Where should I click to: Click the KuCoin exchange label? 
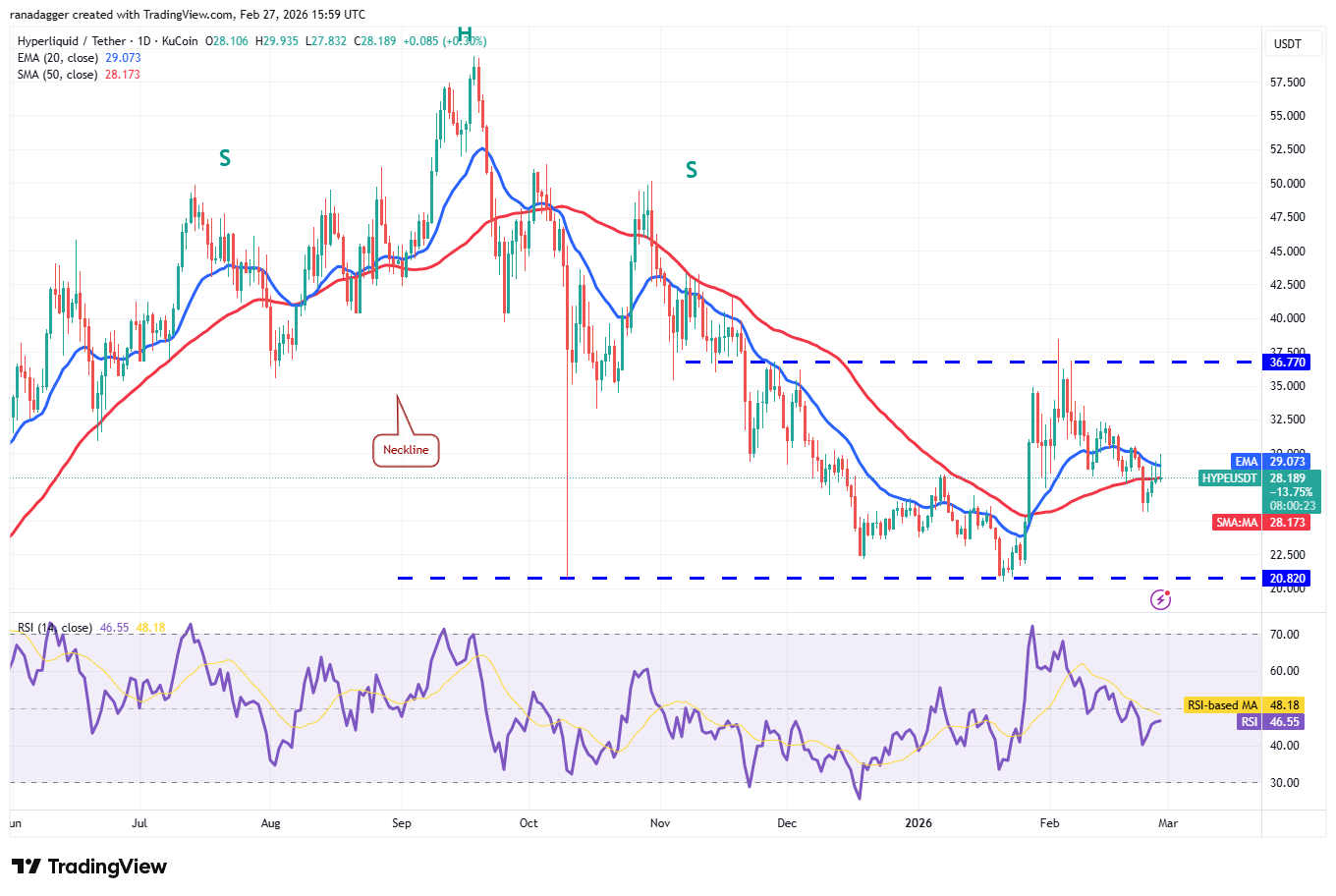[179, 41]
